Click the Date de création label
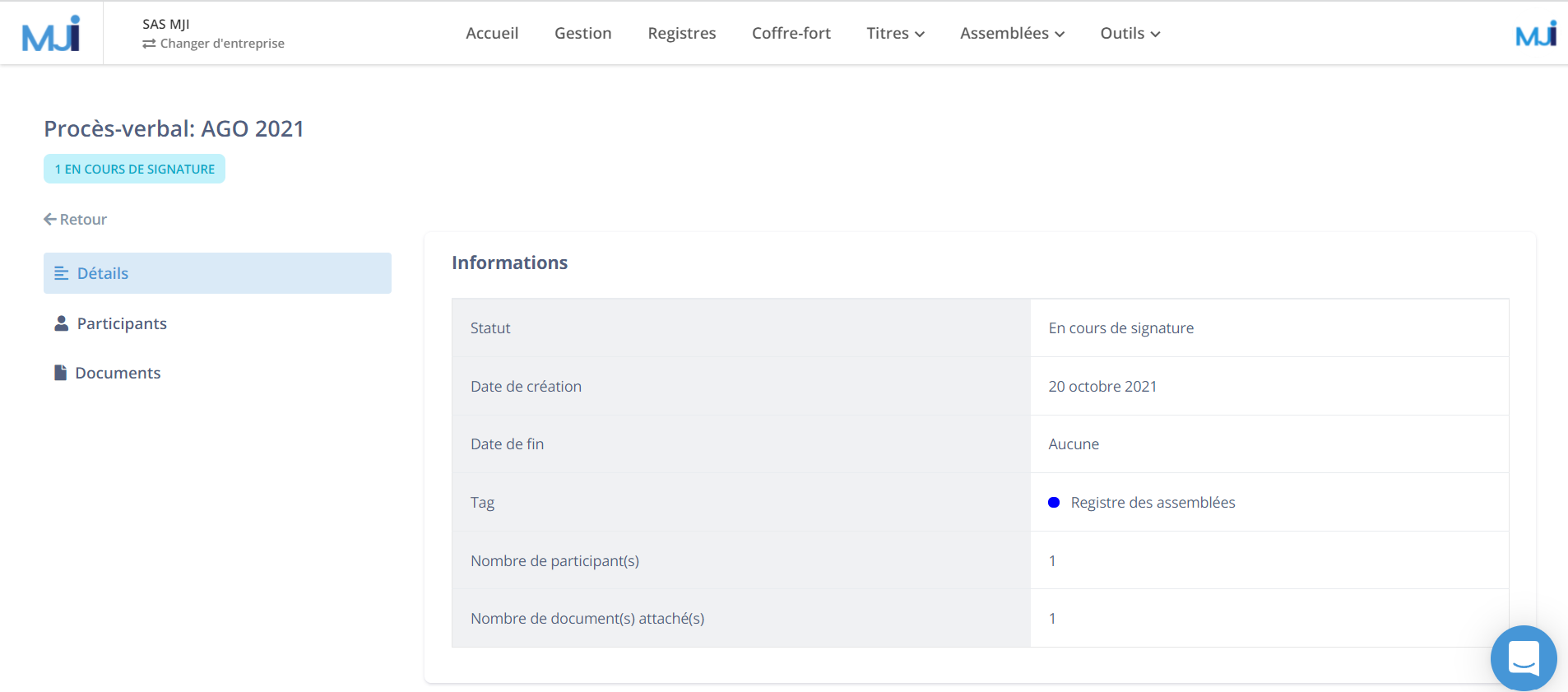The width and height of the screenshot is (1568, 692). click(526, 386)
